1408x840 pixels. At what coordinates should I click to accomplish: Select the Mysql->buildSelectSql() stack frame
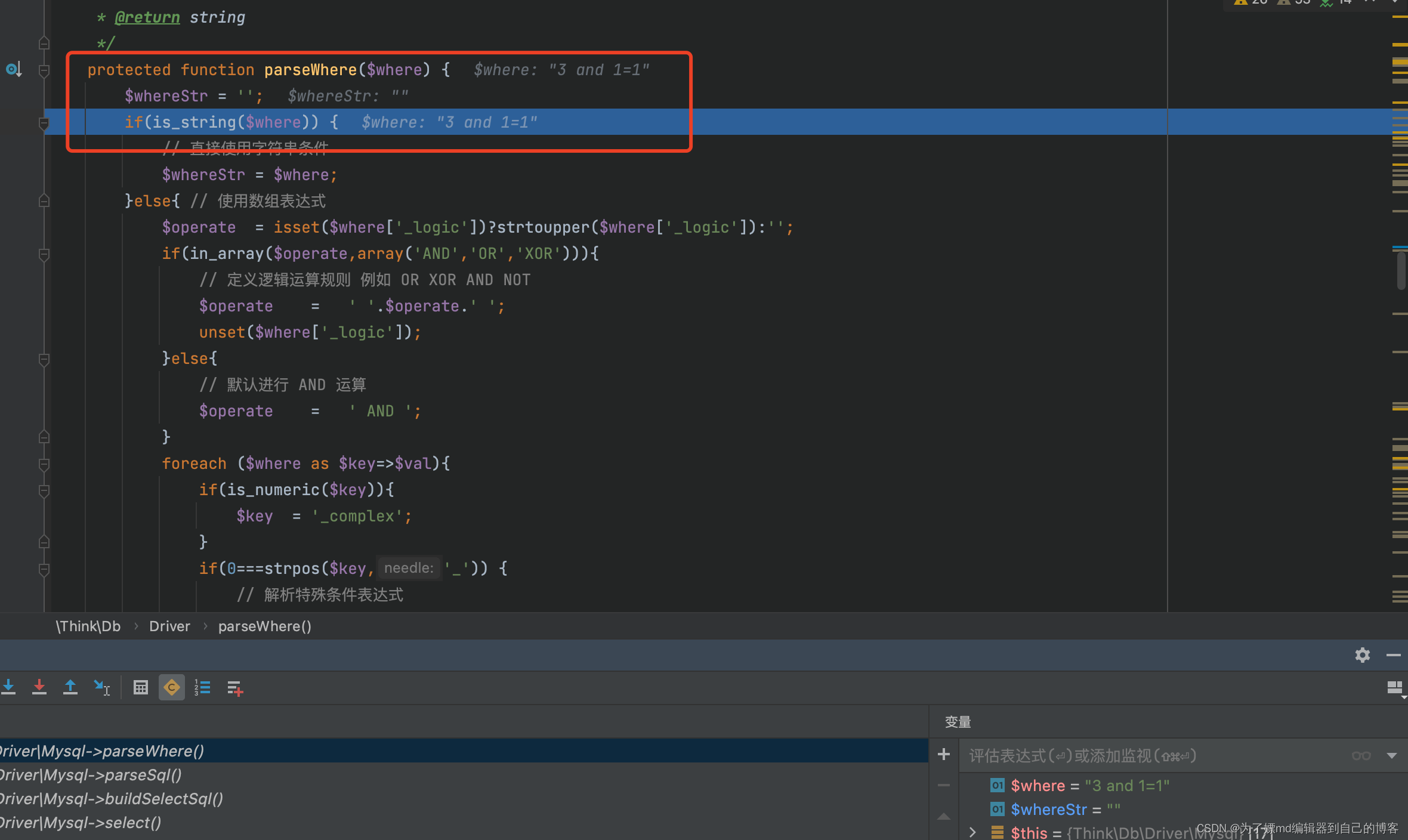coord(112,799)
